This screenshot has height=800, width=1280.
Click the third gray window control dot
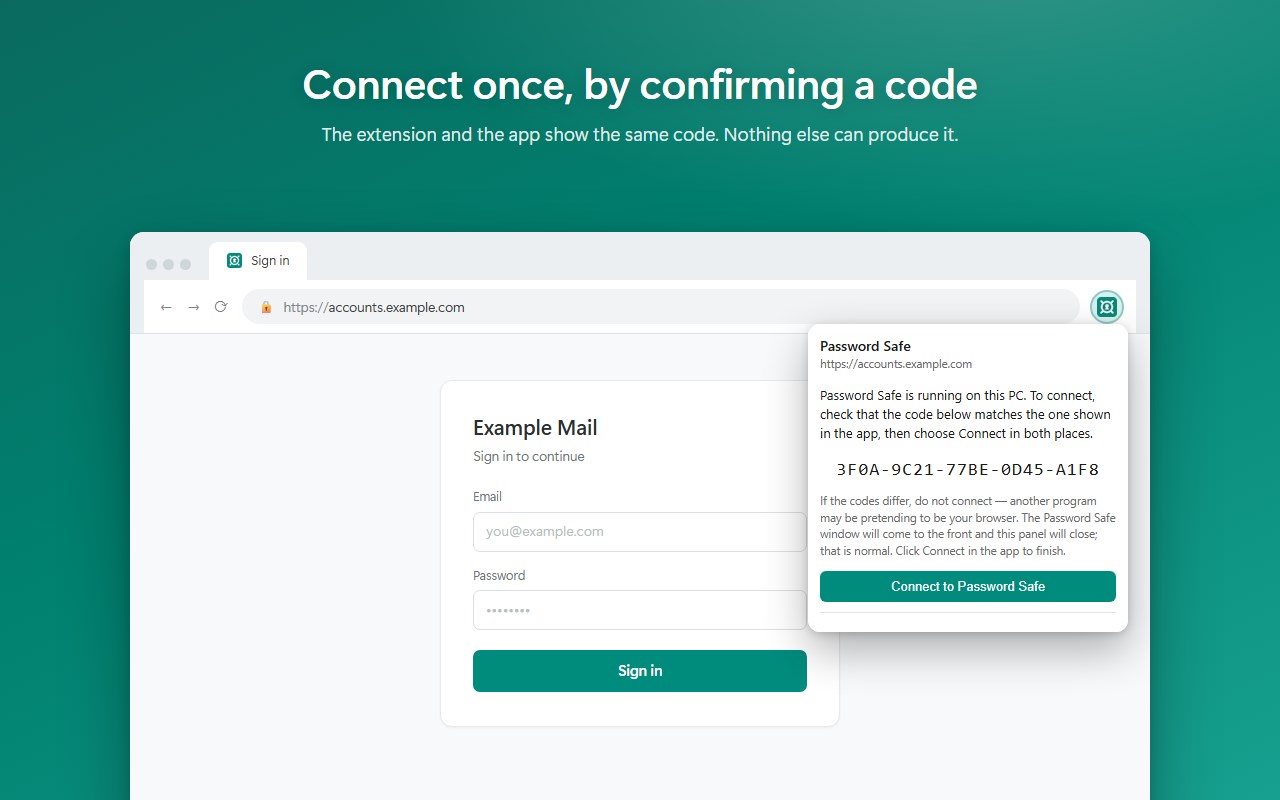pos(187,264)
